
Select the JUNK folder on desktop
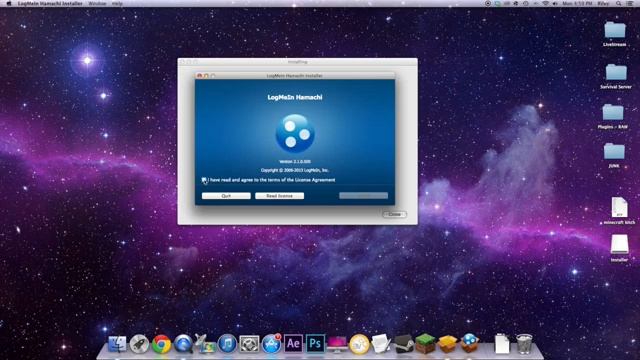(x=614, y=155)
